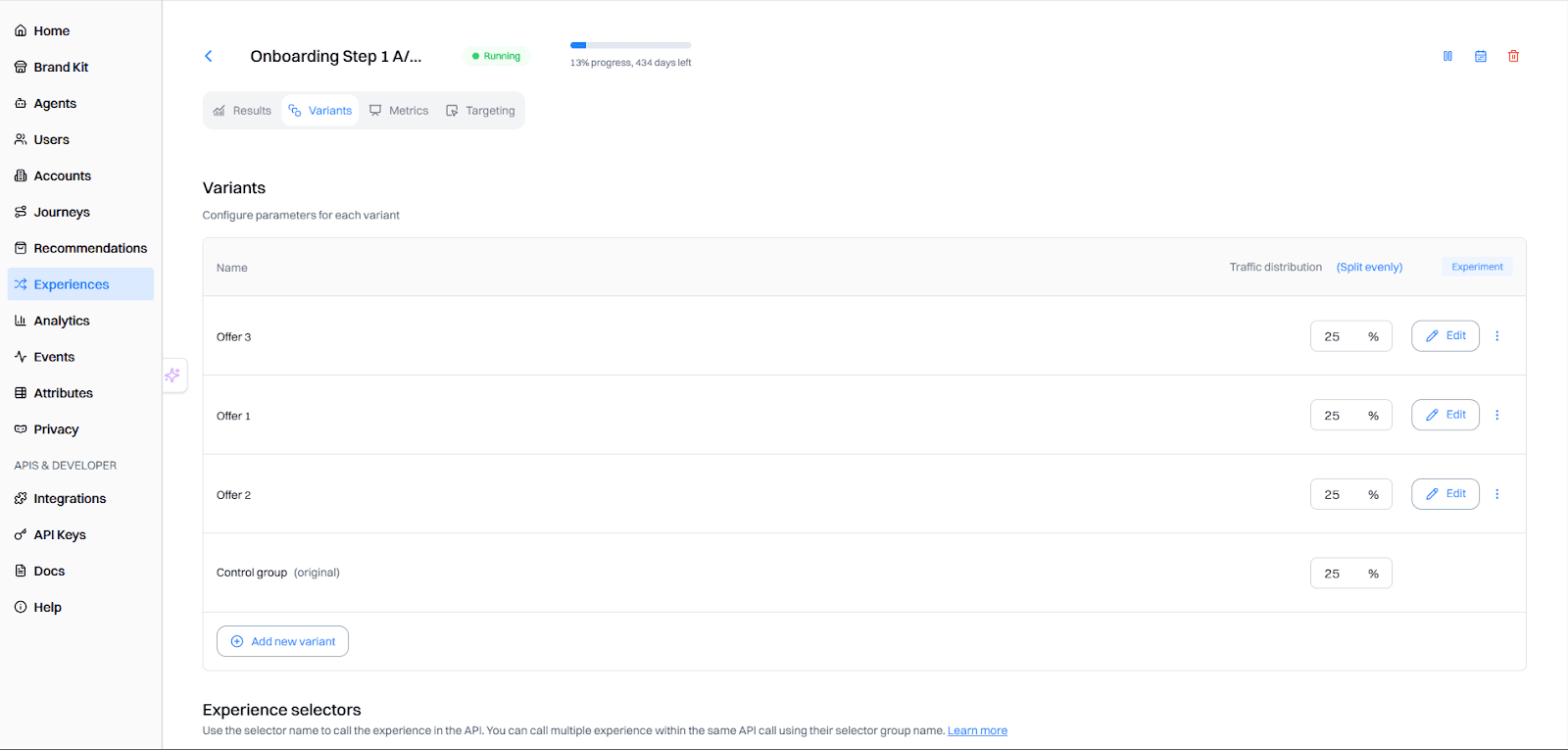Open the Offer 2 kebab menu
1568x750 pixels.
click(1496, 494)
